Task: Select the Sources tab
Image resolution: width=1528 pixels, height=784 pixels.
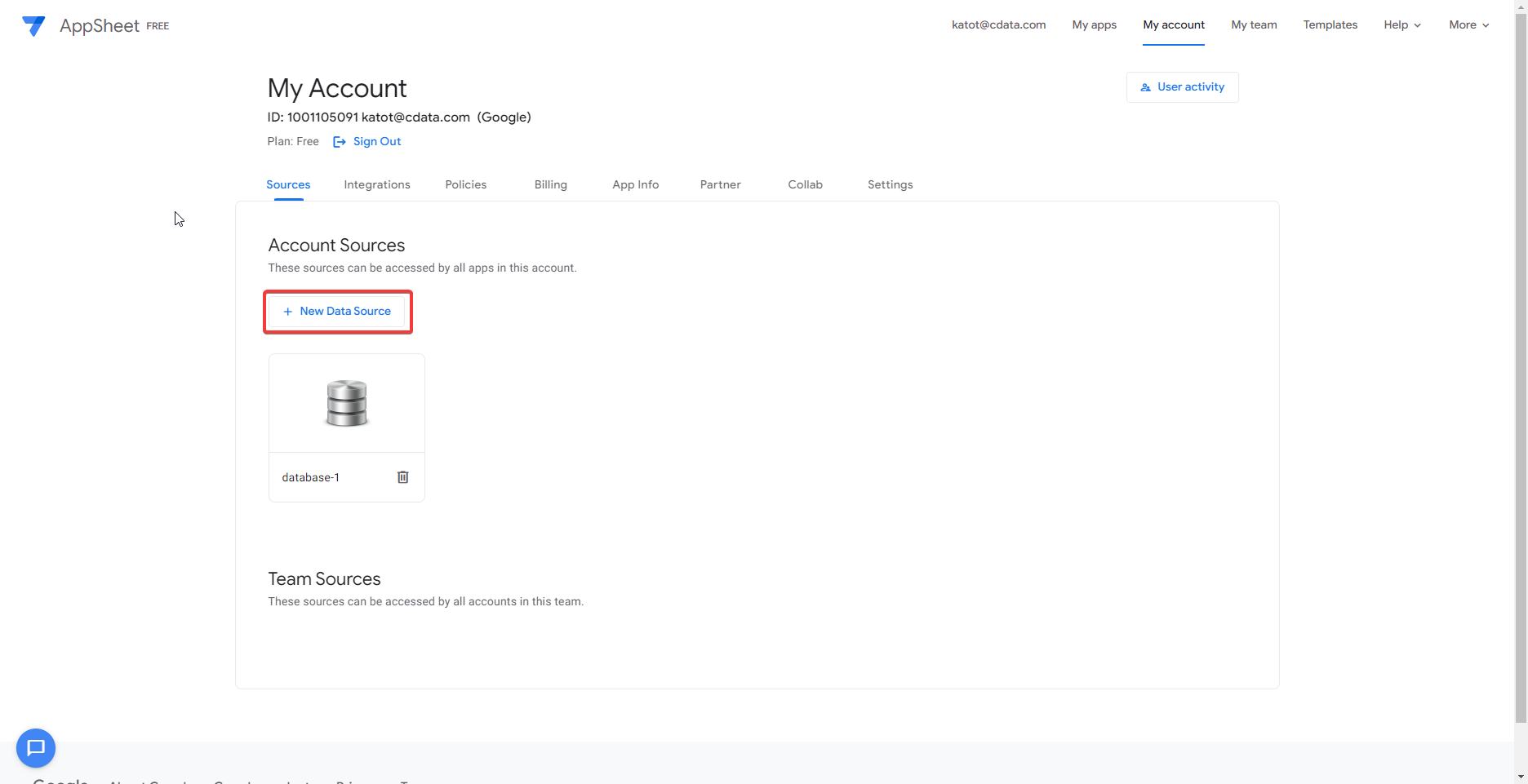Action: [288, 185]
